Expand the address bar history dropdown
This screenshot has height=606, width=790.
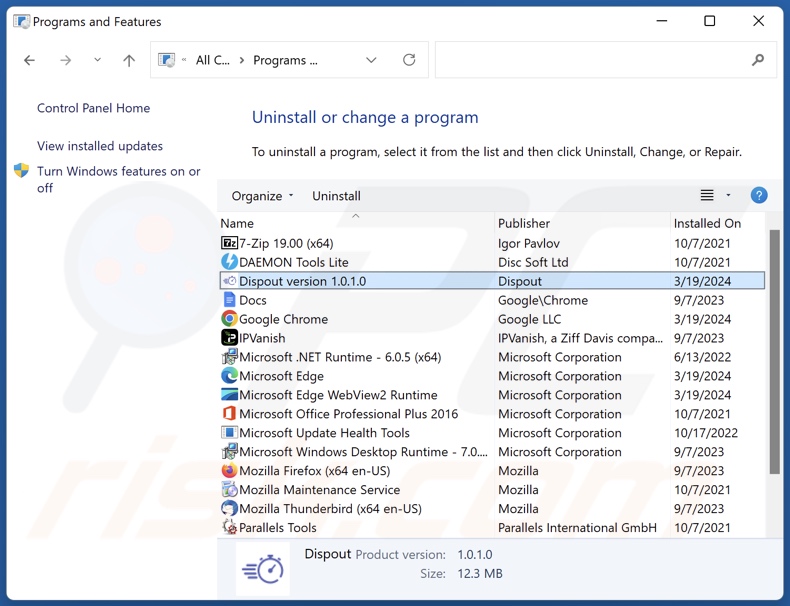click(371, 60)
